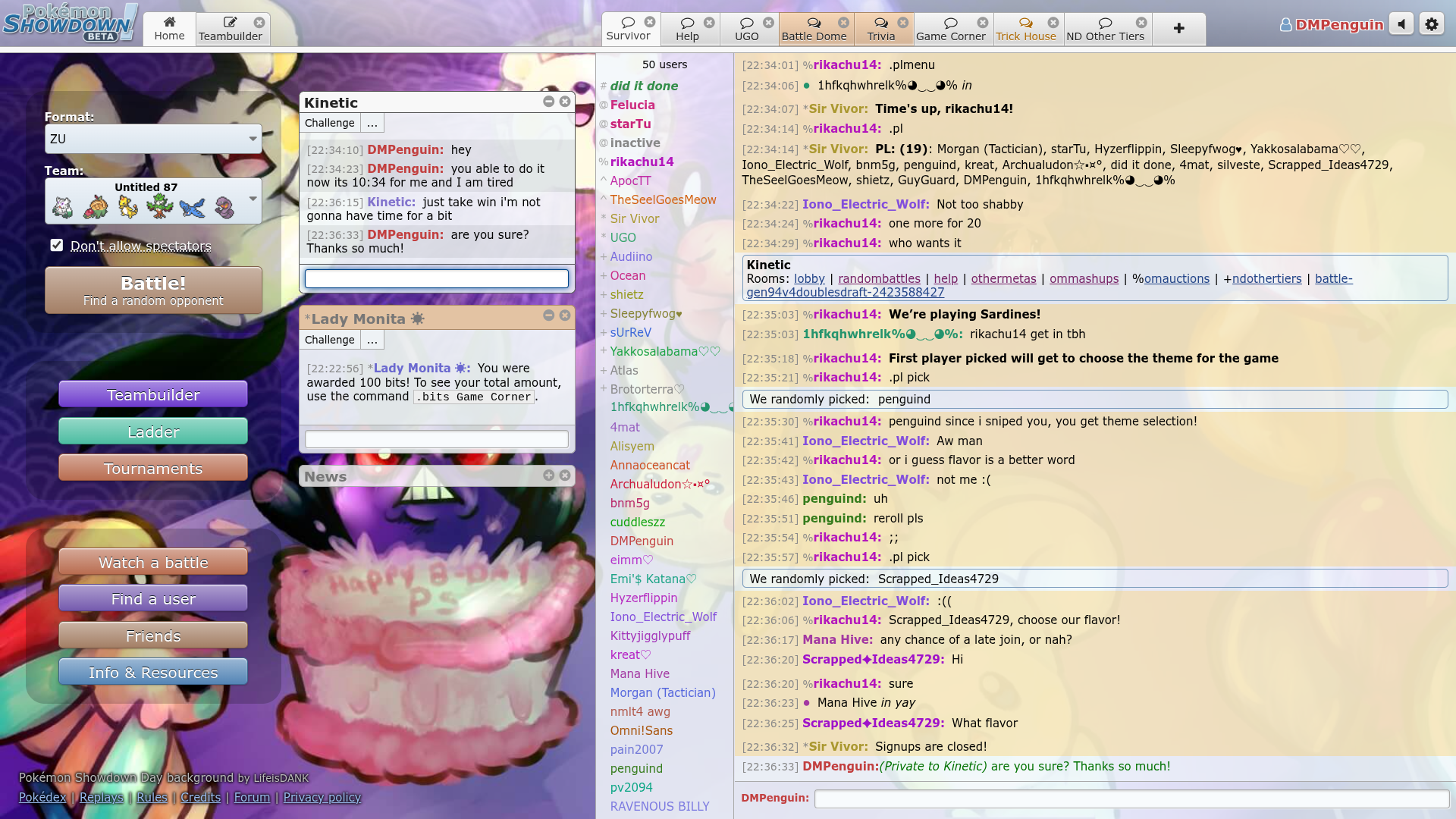1456x819 pixels.
Task: Close the Help room tab
Action: [709, 22]
